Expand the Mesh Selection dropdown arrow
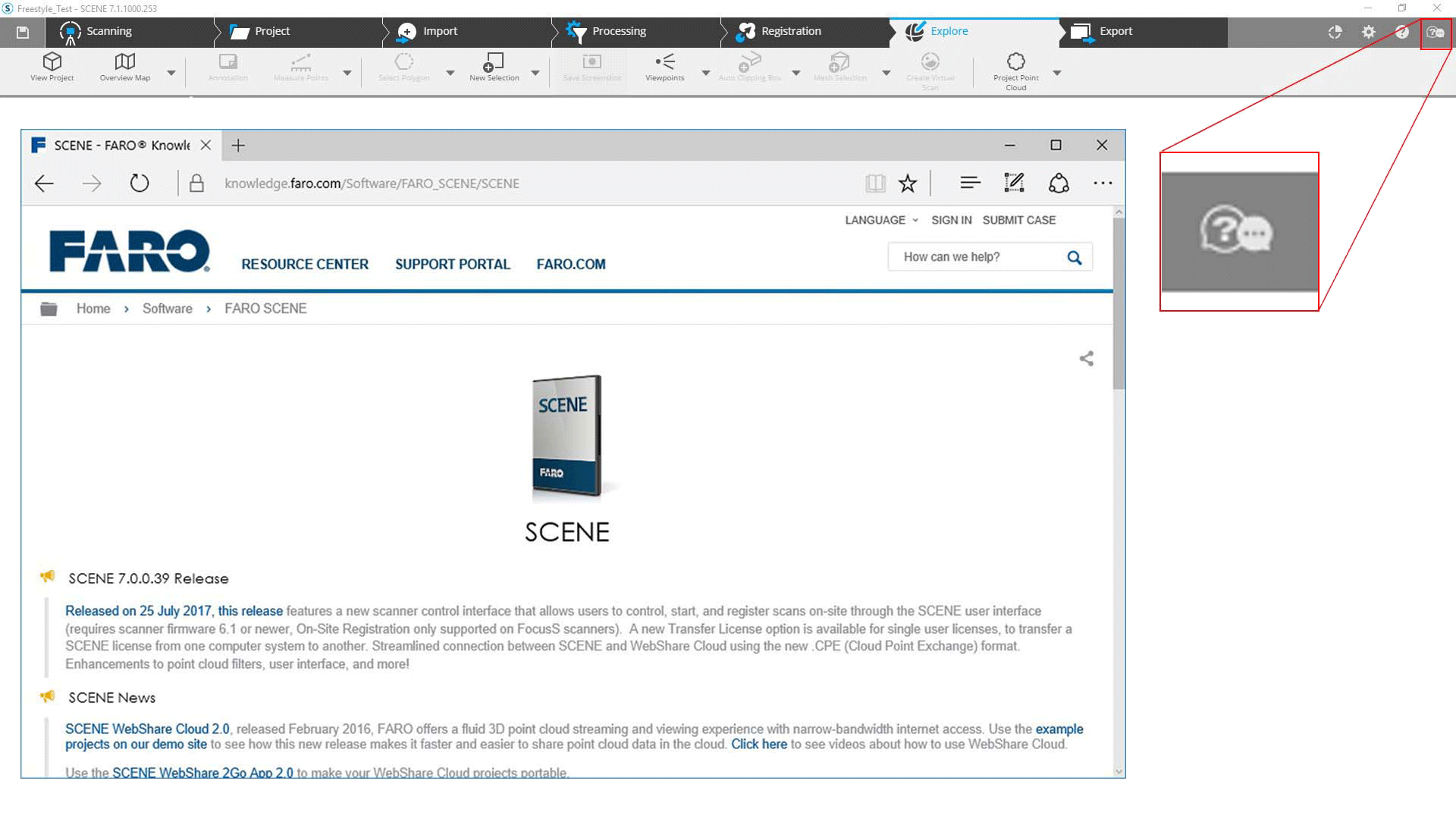Screen dimensions: 1456x834 click(886, 73)
